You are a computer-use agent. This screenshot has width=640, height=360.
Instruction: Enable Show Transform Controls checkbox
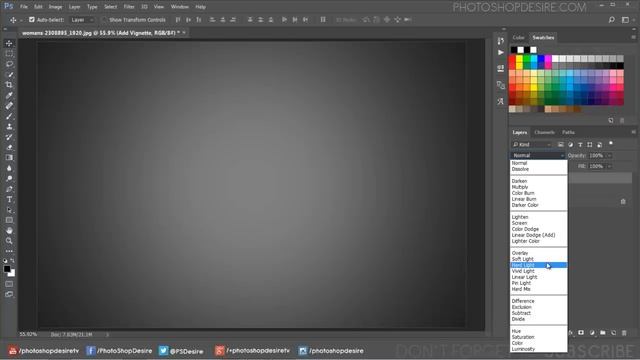click(104, 20)
